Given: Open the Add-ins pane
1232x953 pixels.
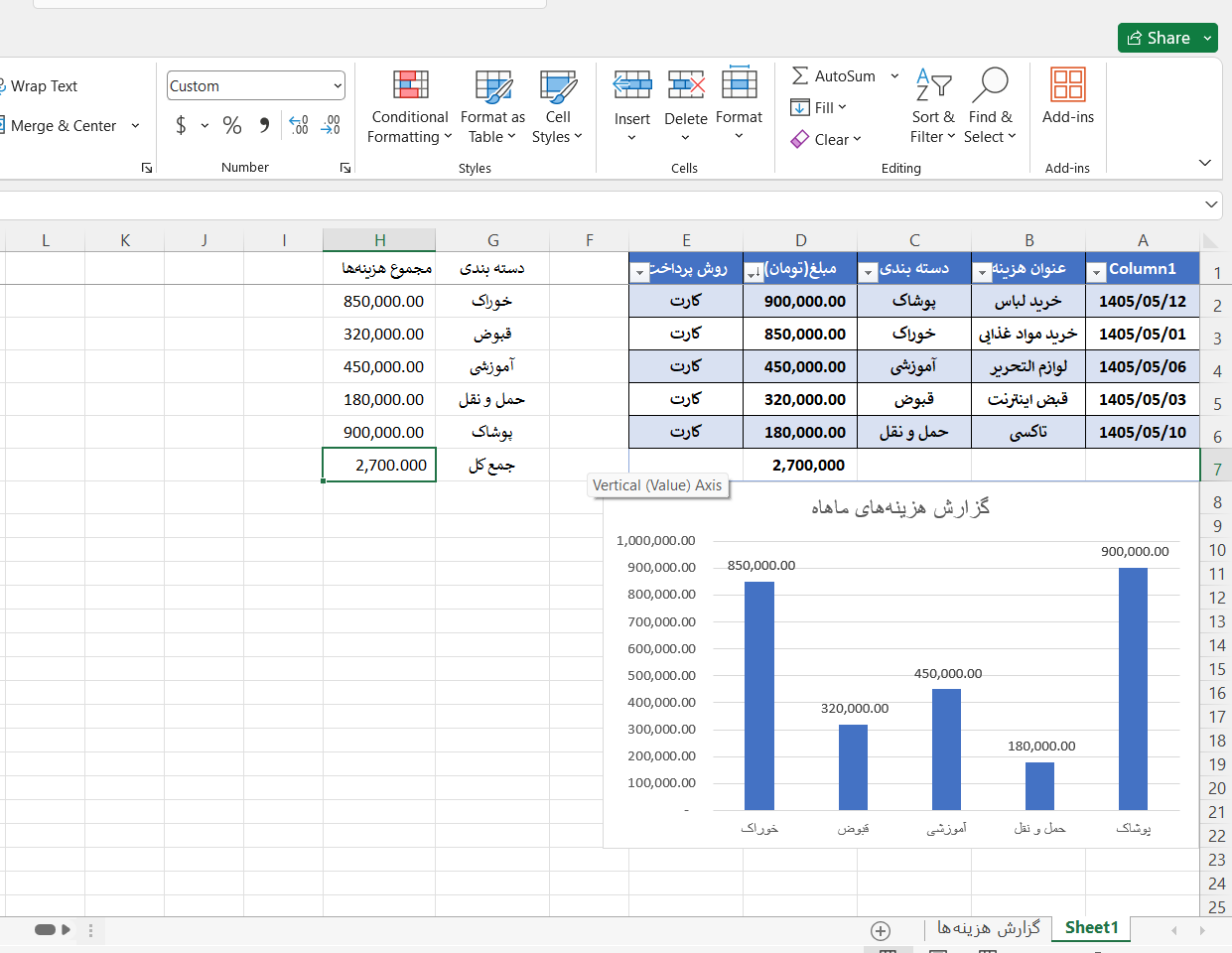Looking at the screenshot, I should pyautogui.click(x=1068, y=97).
